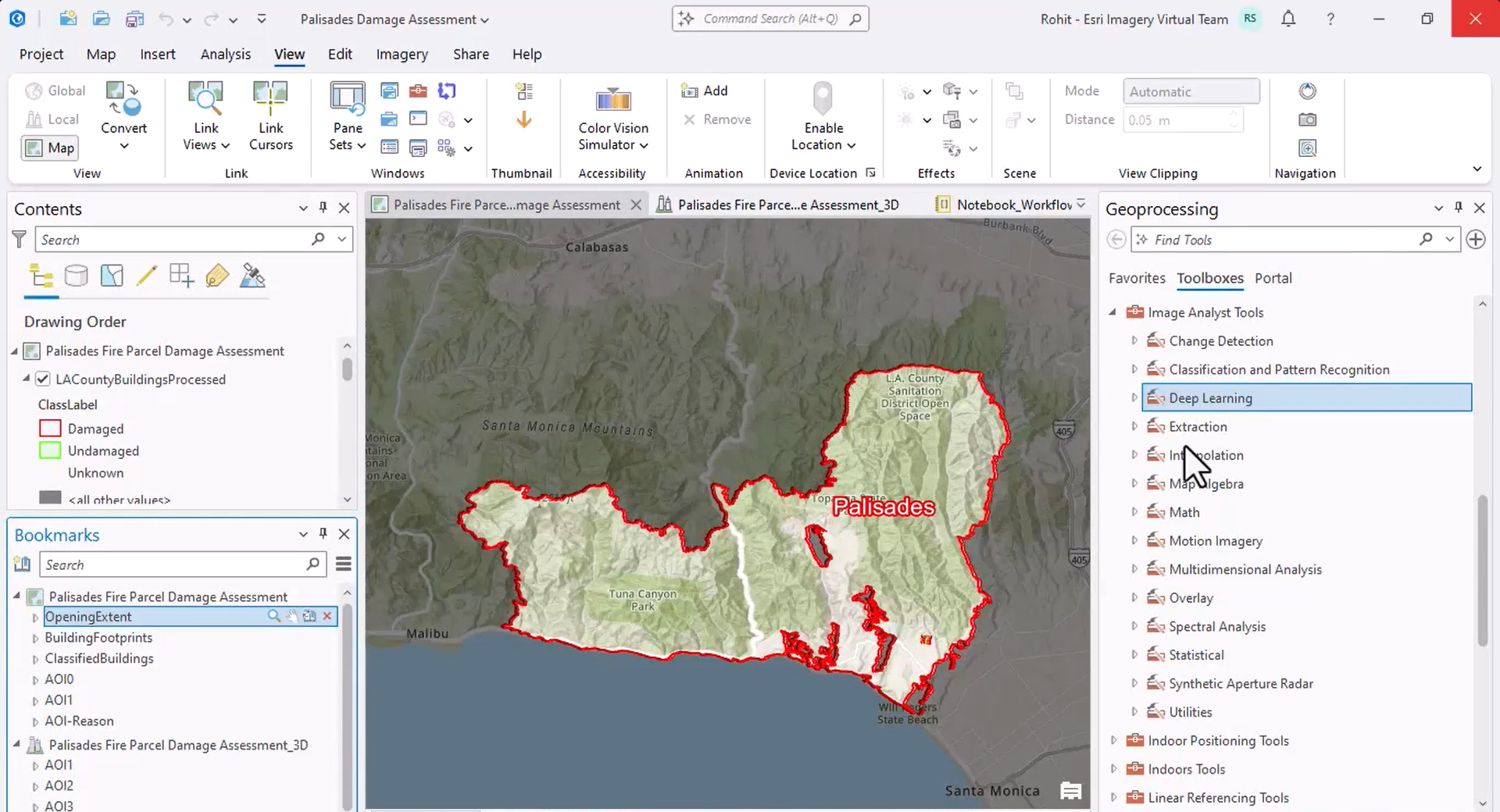Select the Link Views tool
This screenshot has width=1500, height=812.
(x=205, y=113)
